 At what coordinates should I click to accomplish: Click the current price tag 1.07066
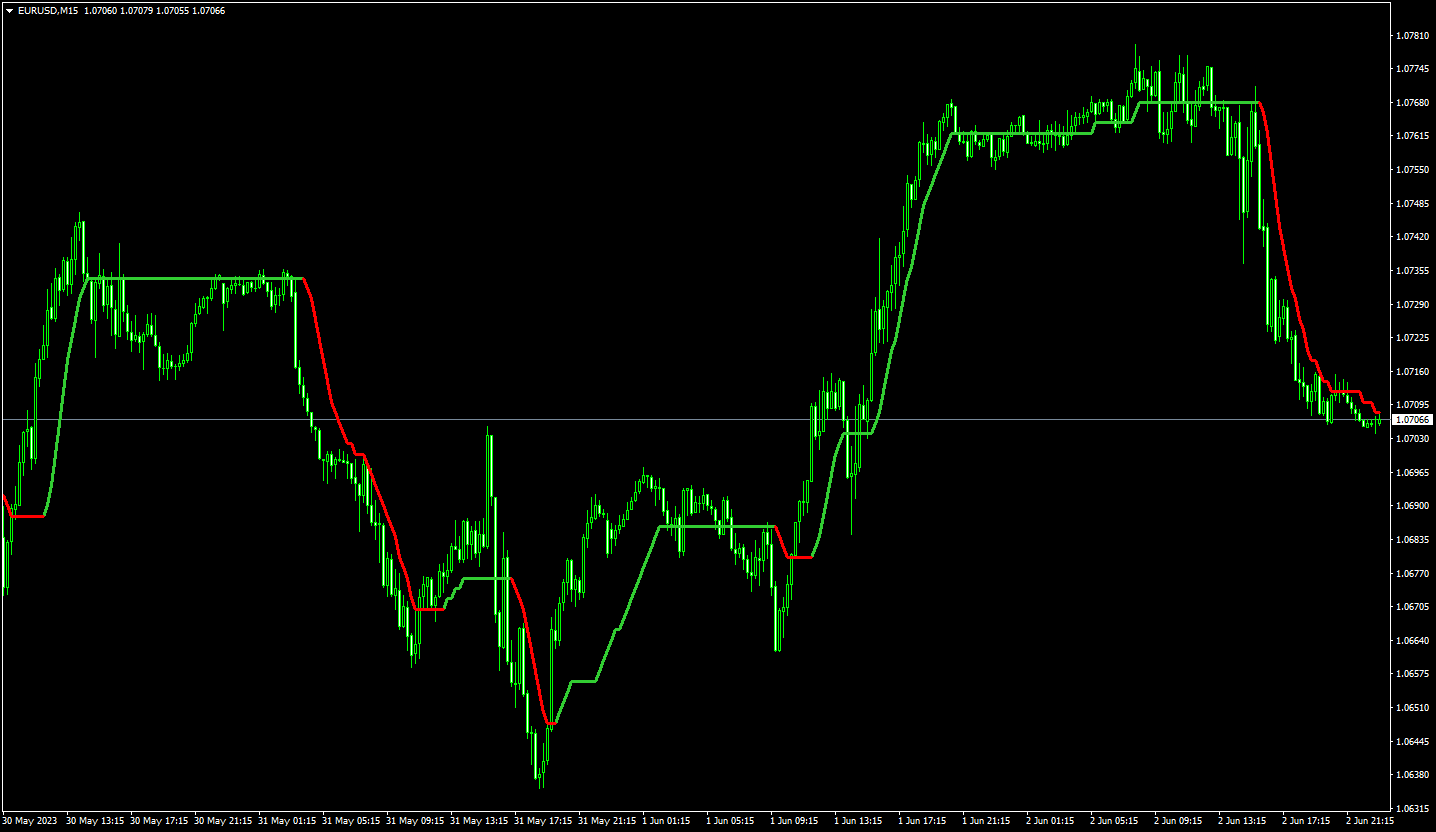pyautogui.click(x=1412, y=420)
